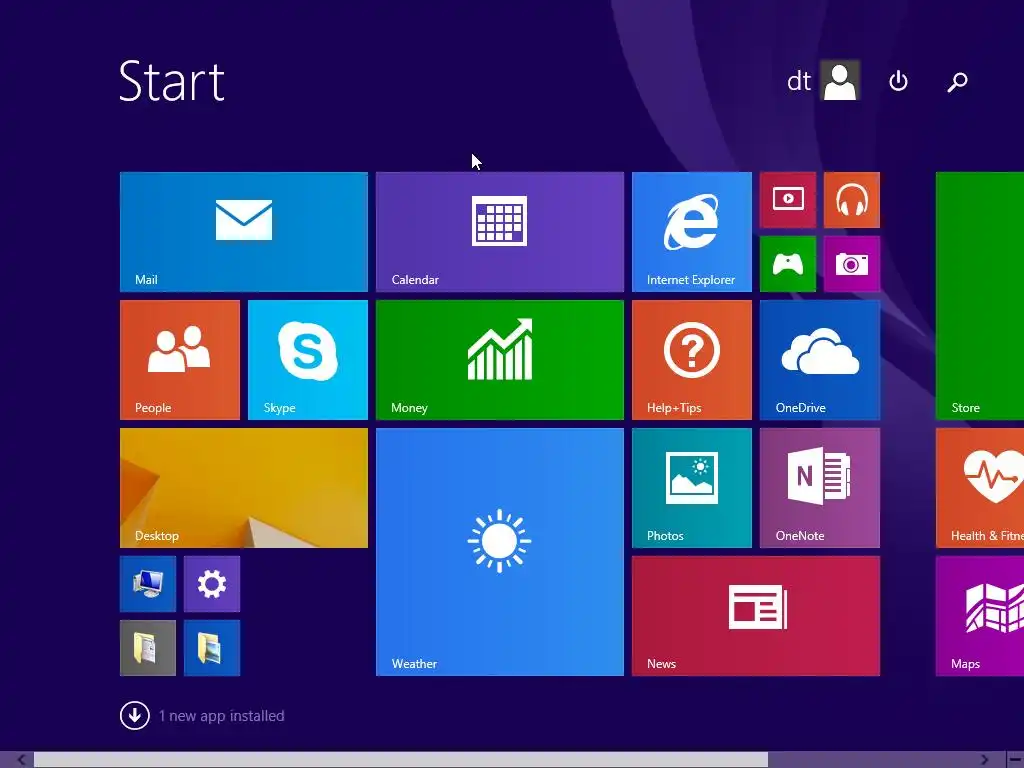Viewport: 1024px width, 768px height.
Task: Launch the OneNote tile
Action: point(820,488)
